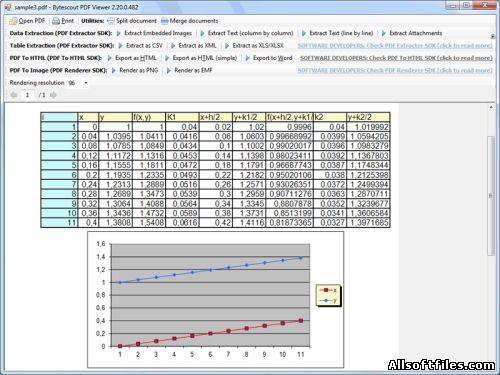Viewport: 500px width, 375px height.
Task: Click row index cell '11'
Action: (59, 222)
